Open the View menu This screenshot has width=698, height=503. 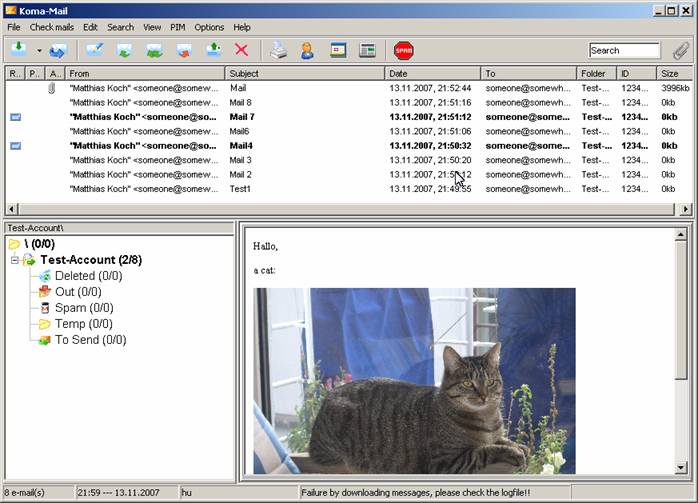(152, 27)
